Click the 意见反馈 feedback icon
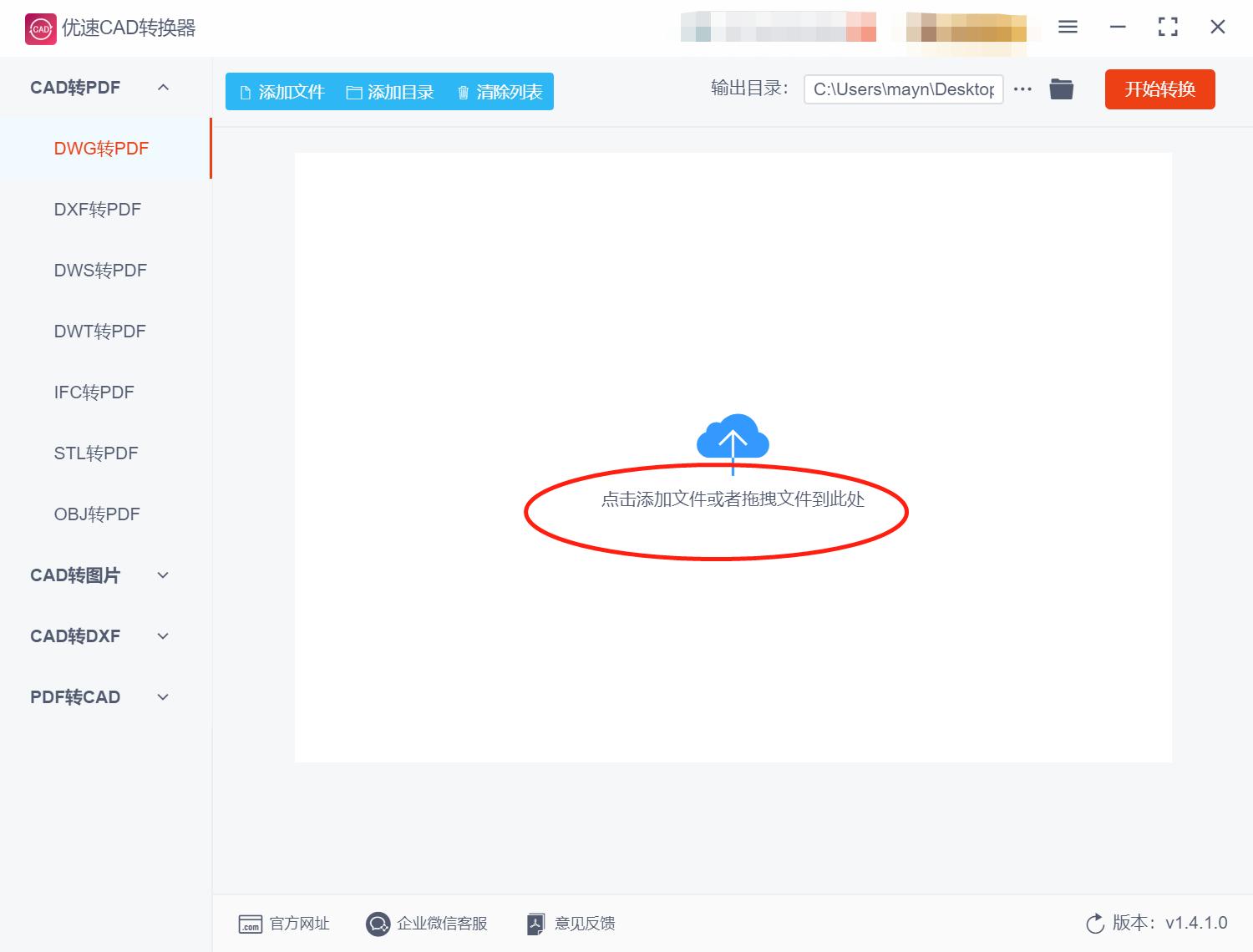This screenshot has height=952, width=1253. [x=535, y=924]
